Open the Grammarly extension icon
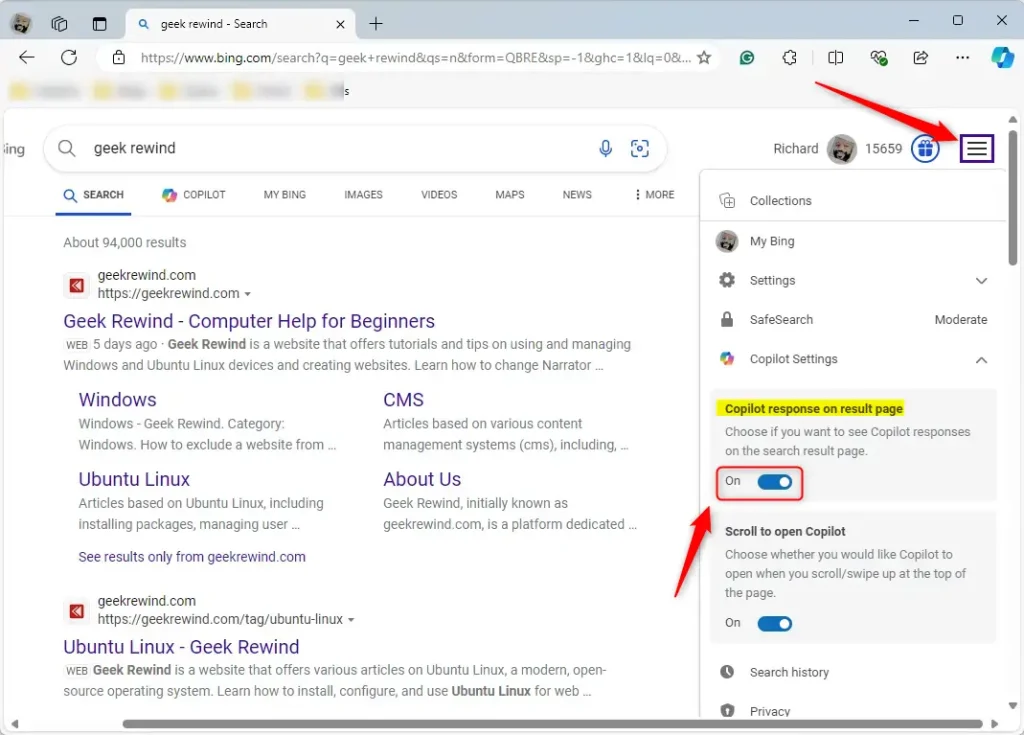Viewport: 1024px width, 735px height. [747, 57]
